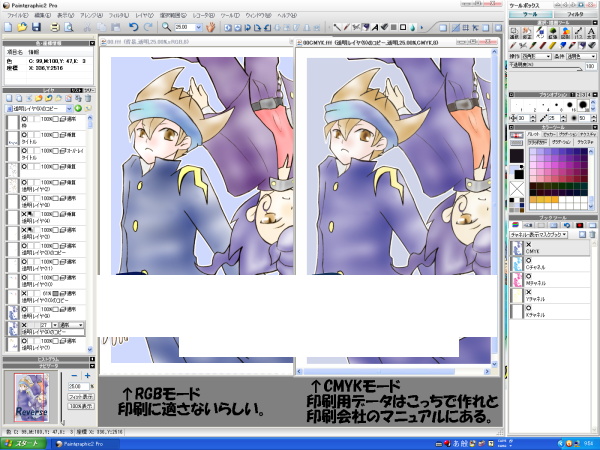Switch to フィルタ tab in toolbox
Screen dimensions: 600x450
click(x=575, y=14)
